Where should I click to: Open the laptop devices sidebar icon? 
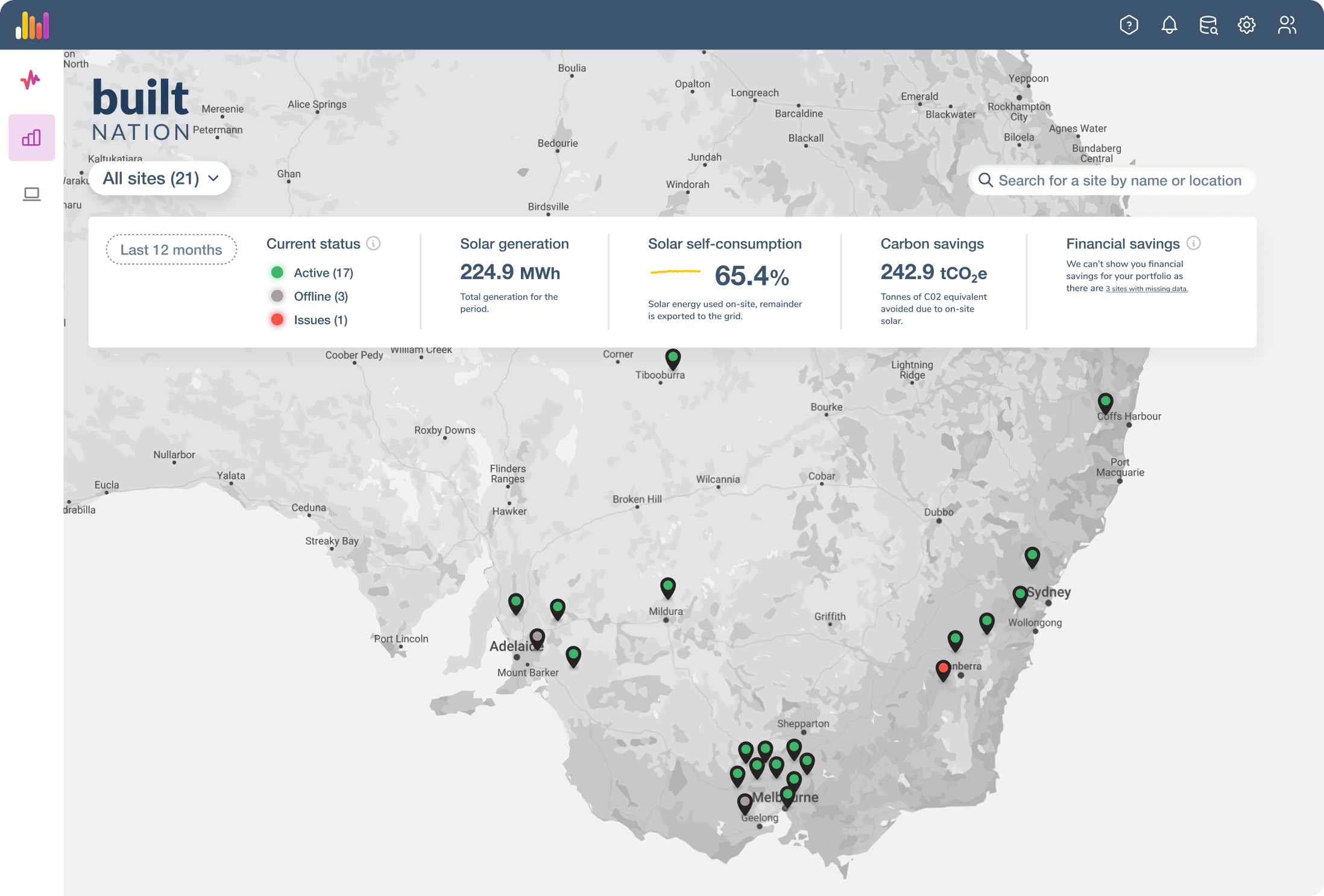(31, 194)
